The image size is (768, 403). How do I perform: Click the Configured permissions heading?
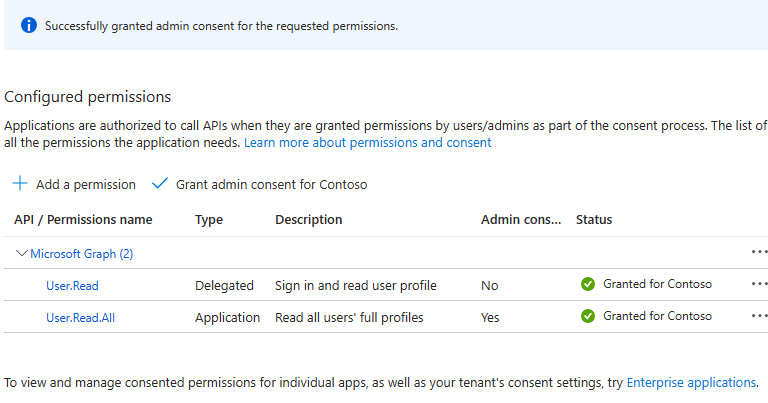(x=88, y=96)
